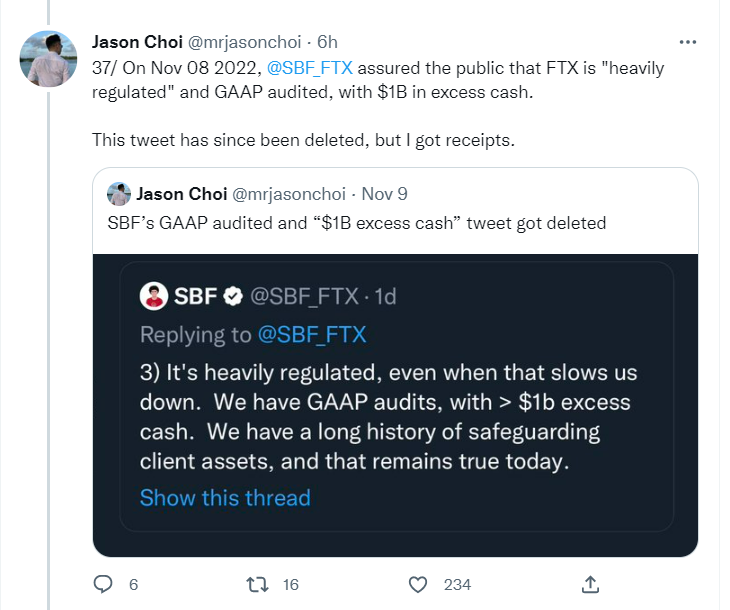Click Jason Choi name in quoted tweet
This screenshot has height=610, width=730.
pyautogui.click(x=180, y=193)
